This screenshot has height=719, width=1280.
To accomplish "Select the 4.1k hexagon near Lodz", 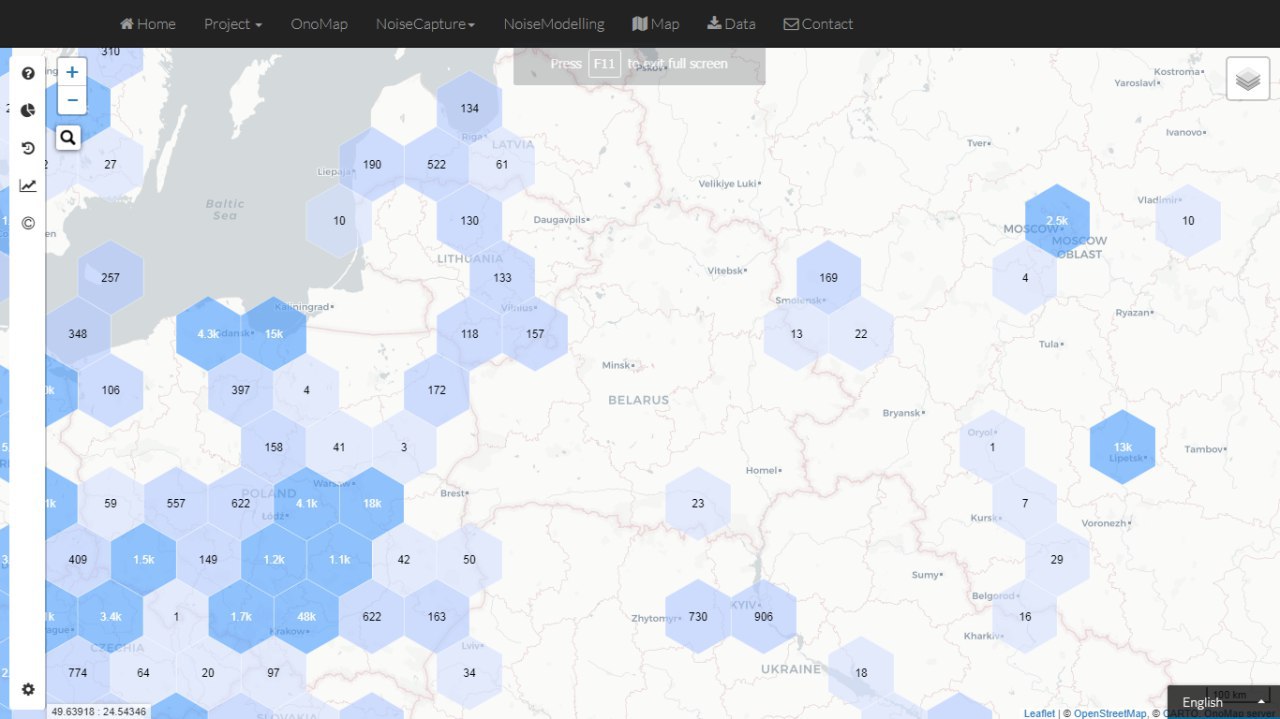I will tap(307, 503).
